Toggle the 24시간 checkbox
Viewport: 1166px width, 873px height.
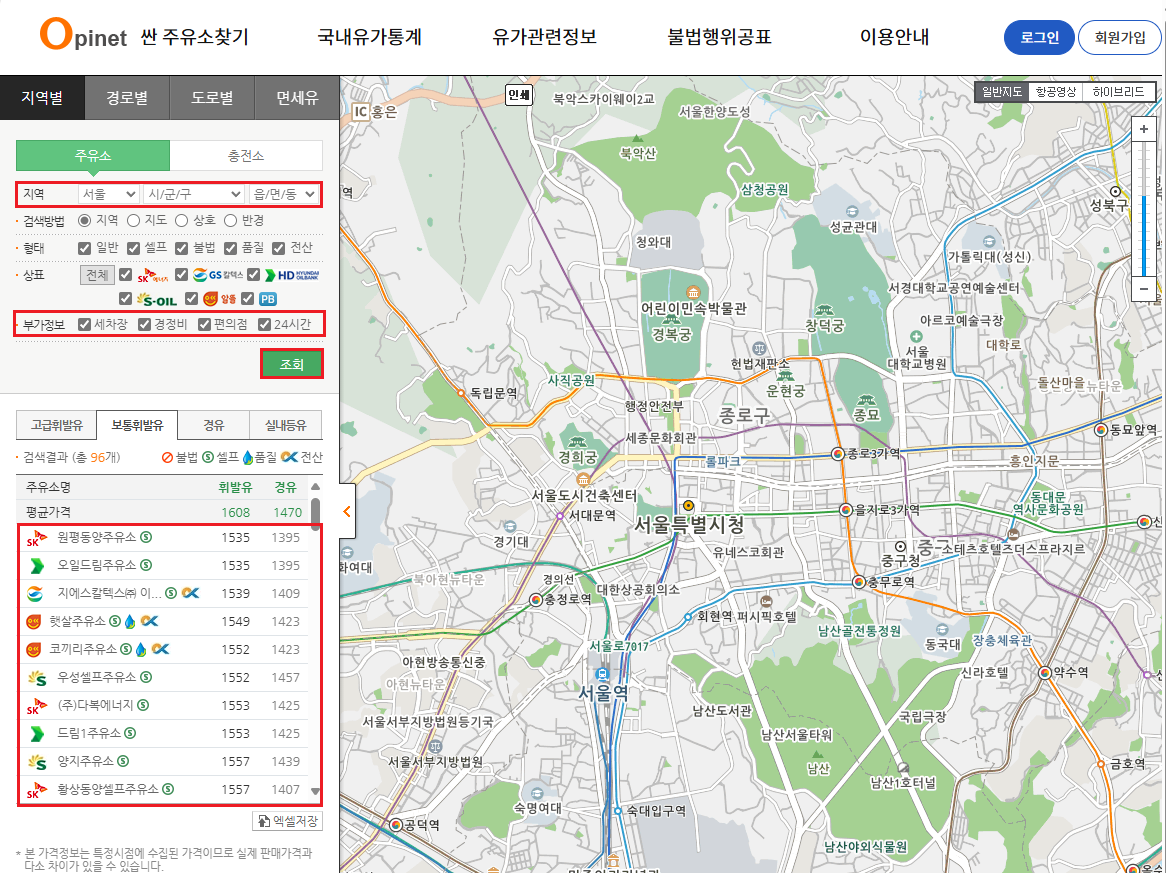pyautogui.click(x=264, y=324)
